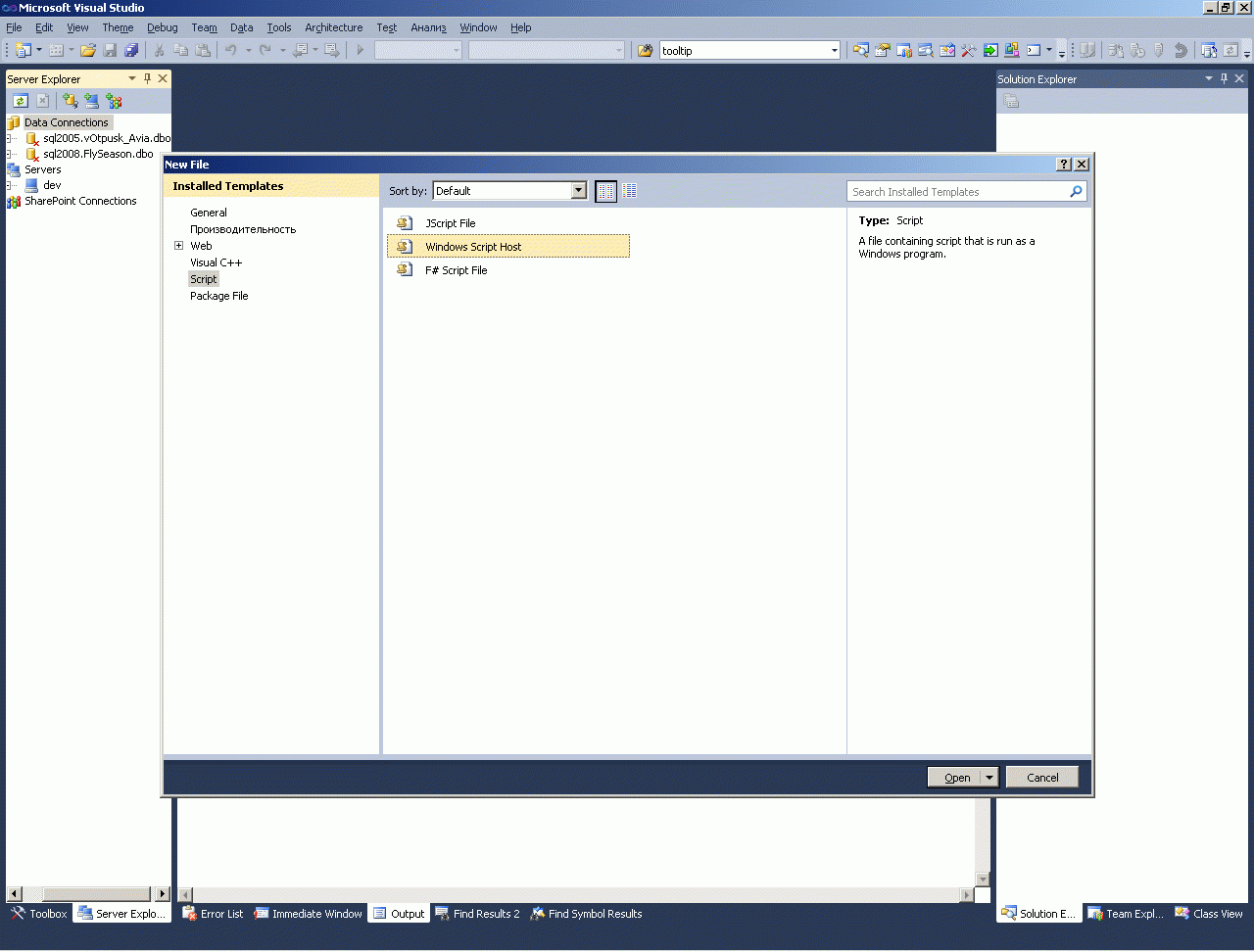Switch to the Toolbox tab
This screenshot has width=1254, height=952.
point(39,914)
